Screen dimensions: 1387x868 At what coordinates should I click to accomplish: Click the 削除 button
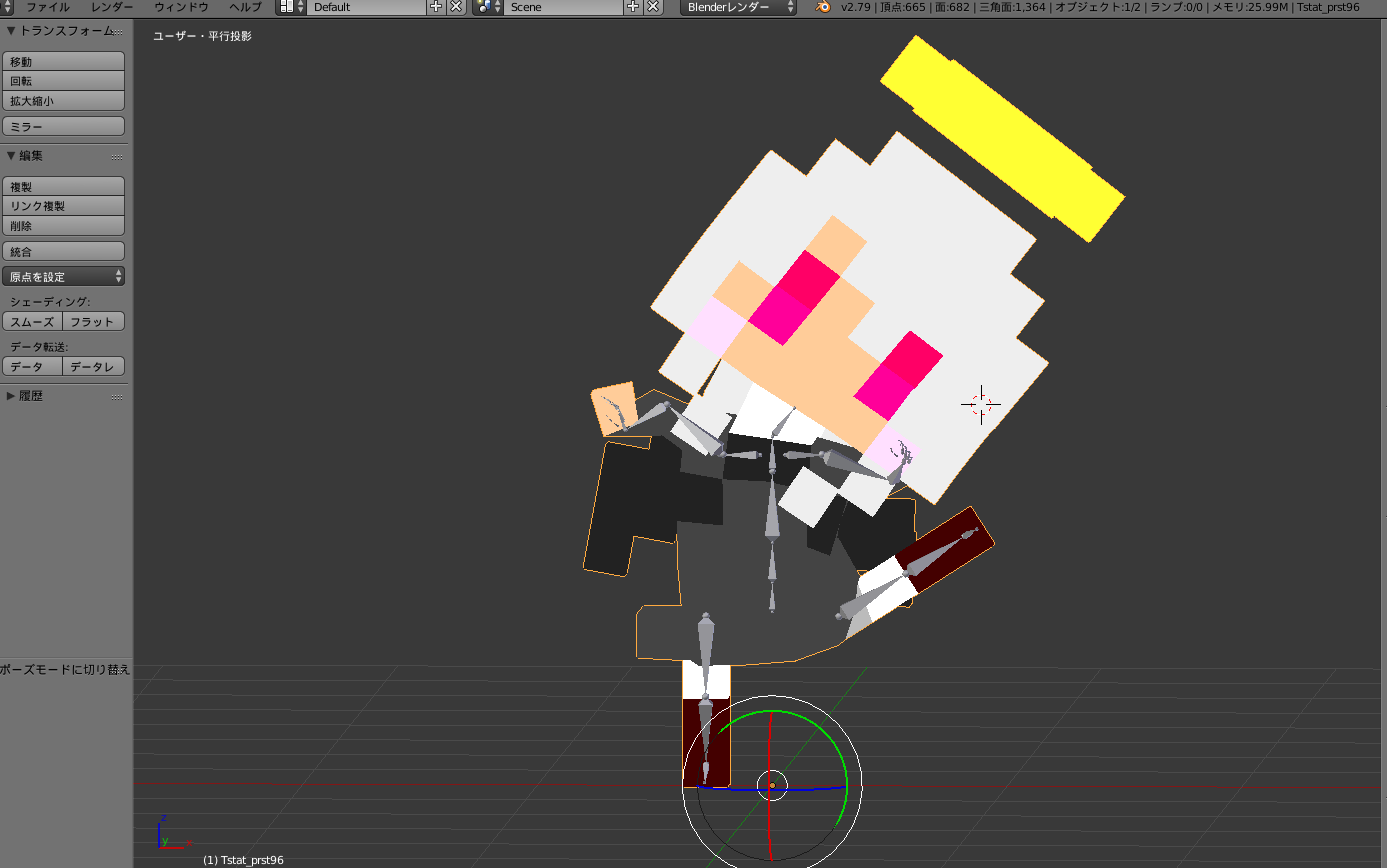[x=64, y=226]
